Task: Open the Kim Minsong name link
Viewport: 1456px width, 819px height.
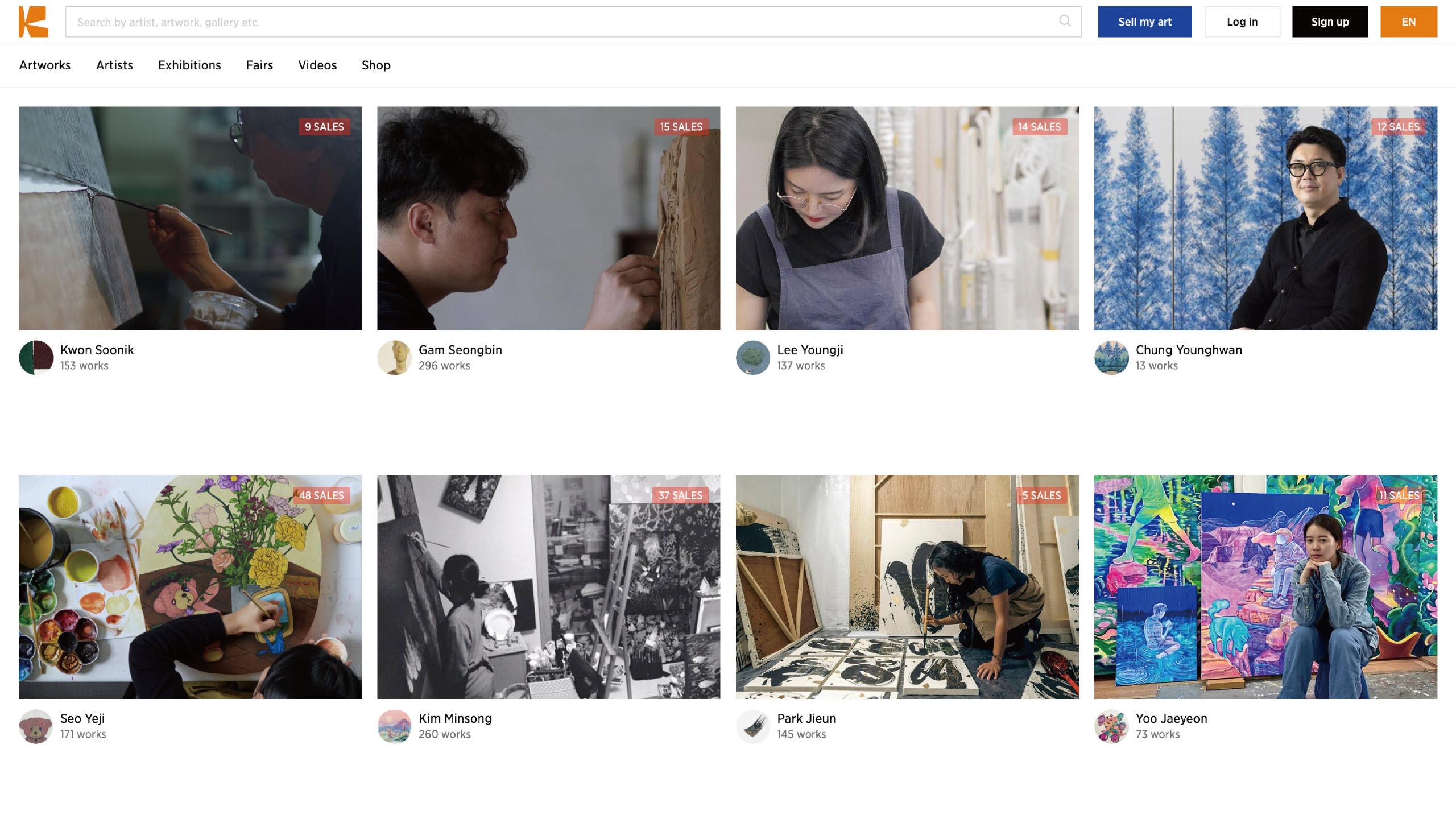Action: 455,718
